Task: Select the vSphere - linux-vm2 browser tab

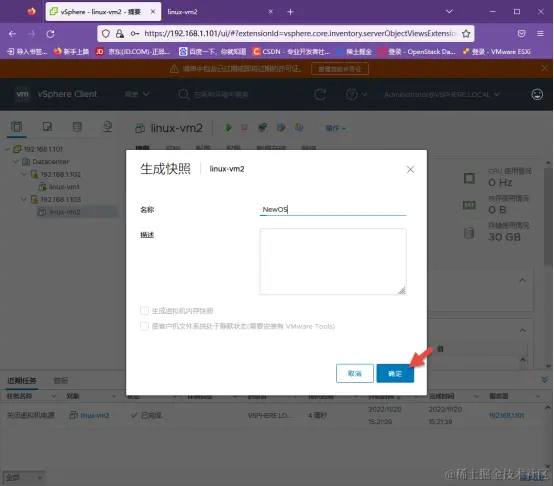Action: click(x=103, y=12)
